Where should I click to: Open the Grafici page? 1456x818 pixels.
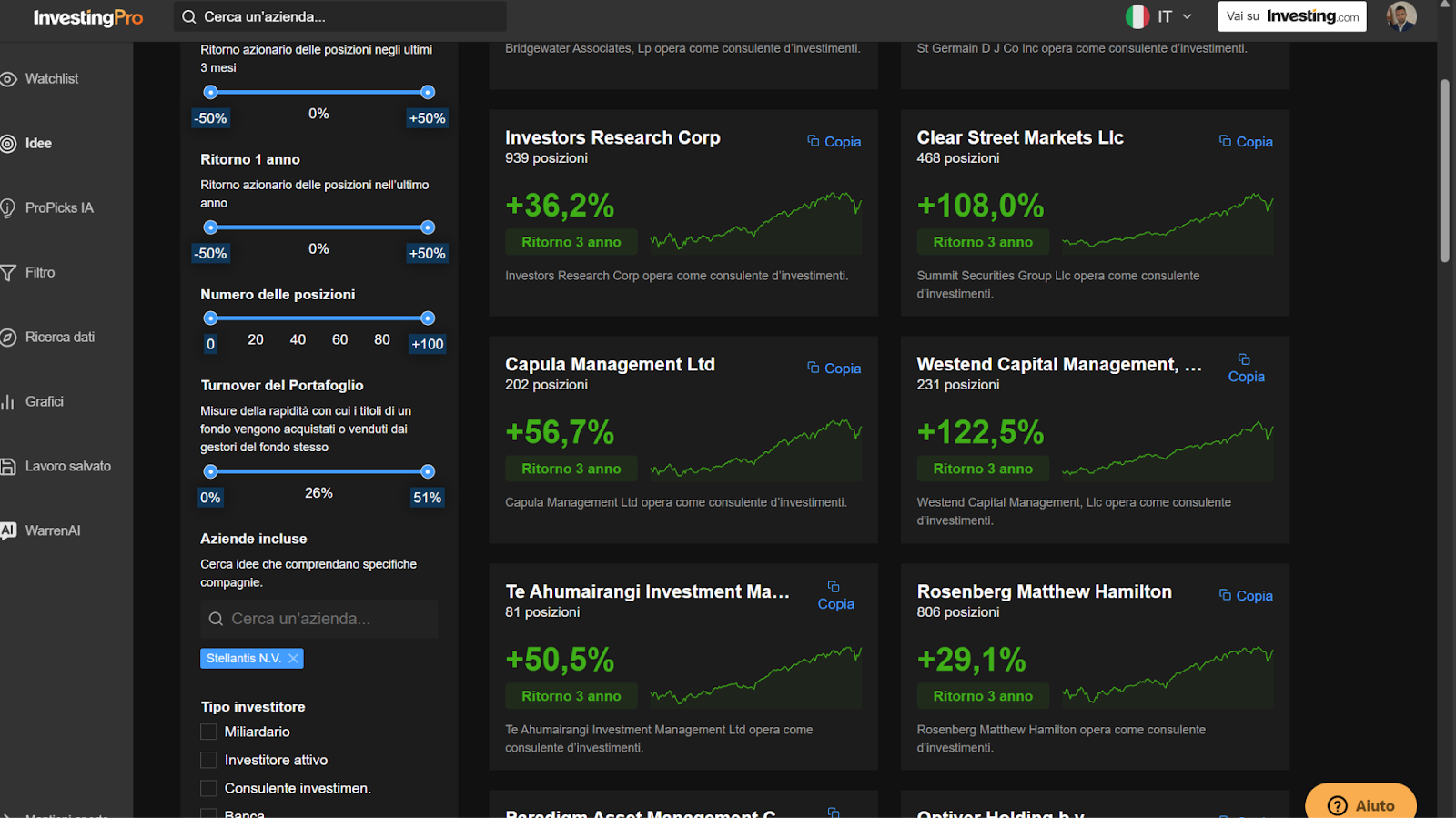(x=45, y=402)
